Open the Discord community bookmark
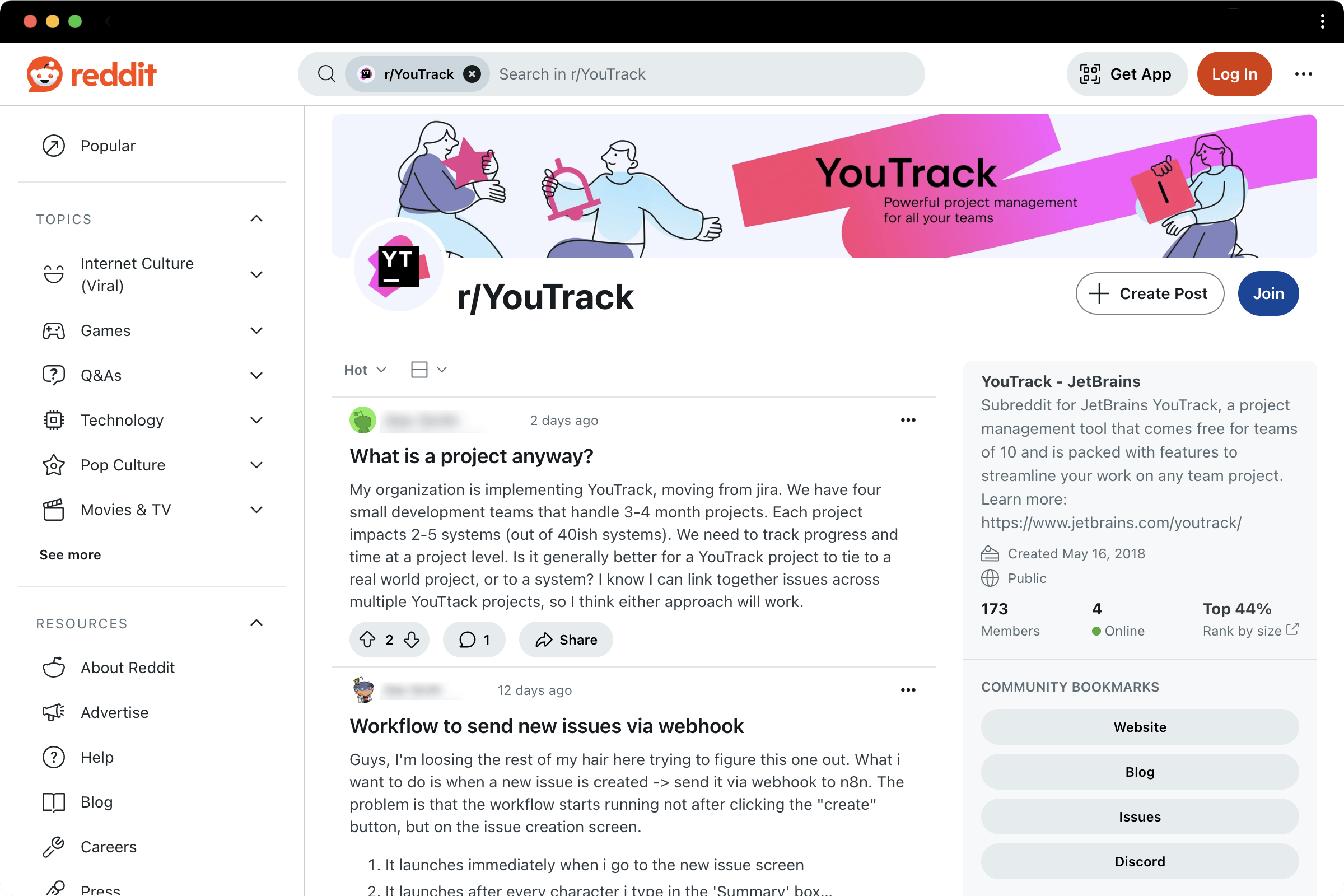The height and width of the screenshot is (896, 1344). click(1140, 861)
